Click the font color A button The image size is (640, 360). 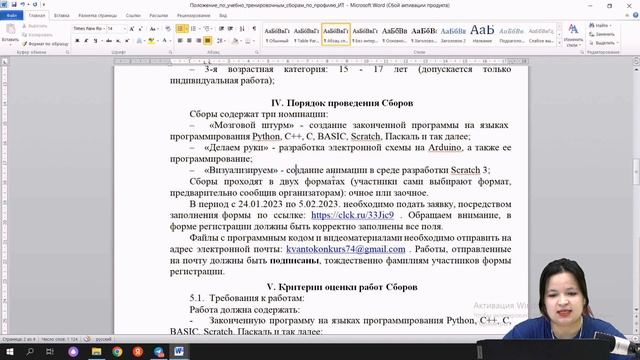[x=164, y=41]
